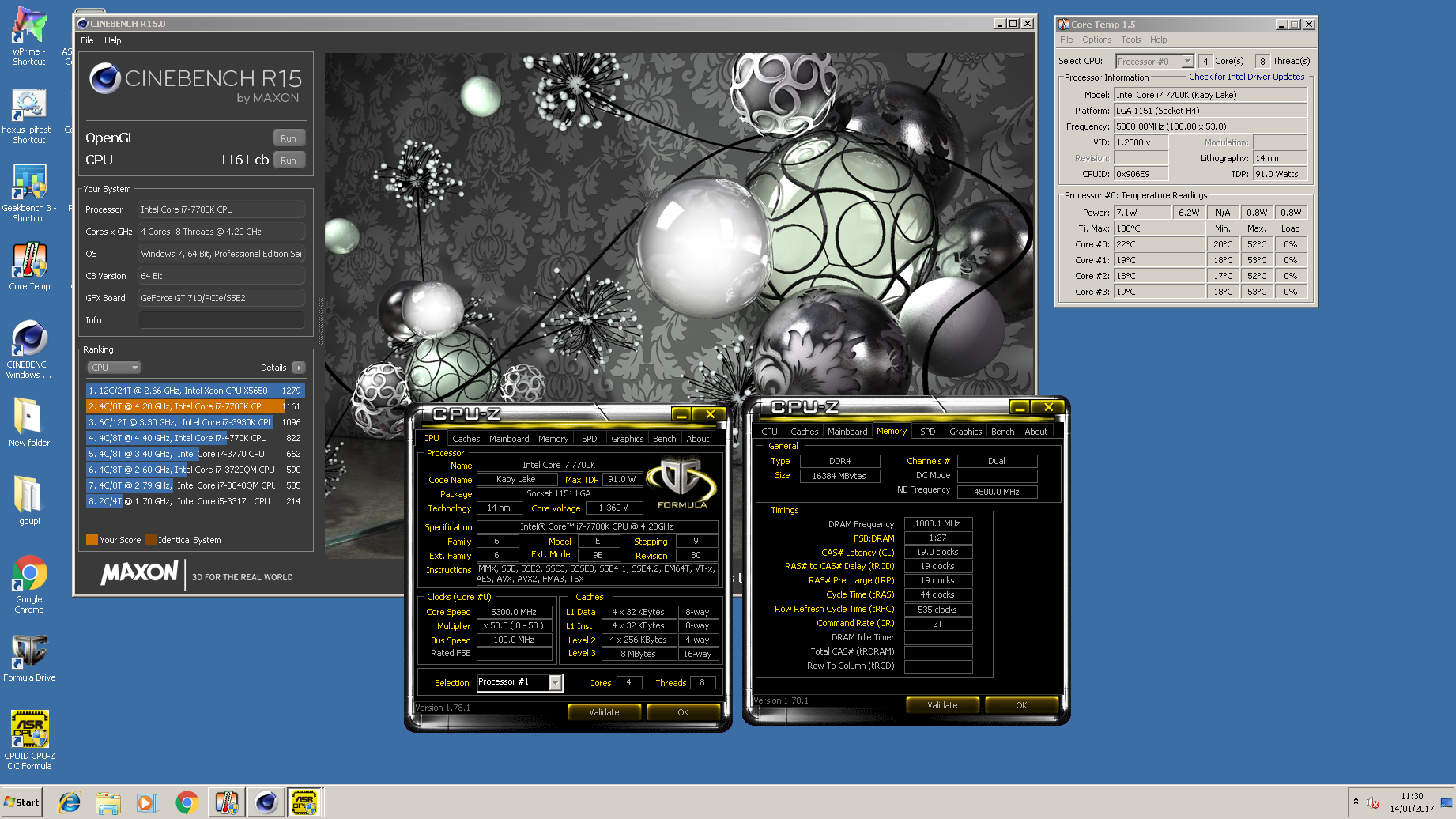Select ranking row Core i7-3930K CPU
1456x819 pixels.
point(195,422)
